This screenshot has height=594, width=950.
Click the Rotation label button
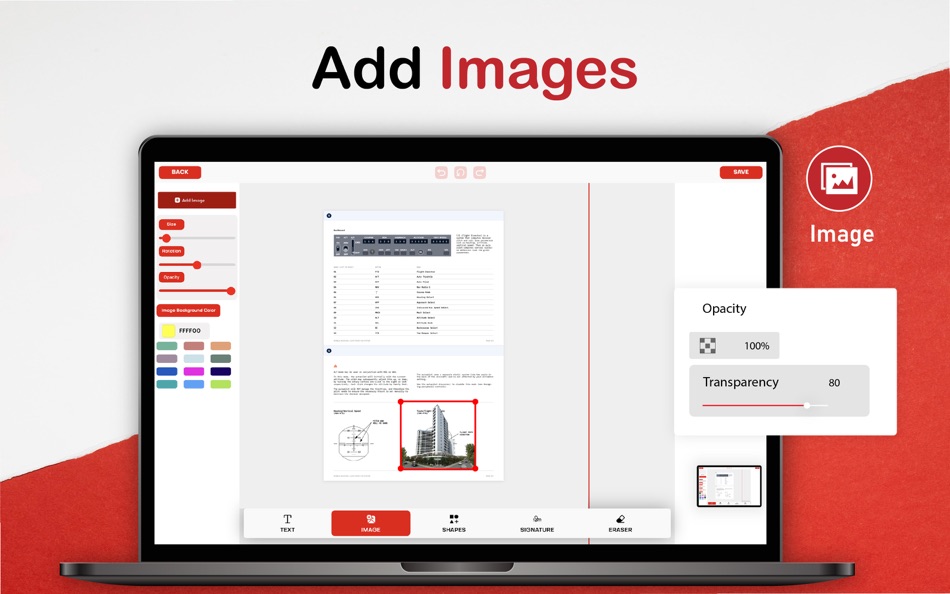[x=171, y=251]
